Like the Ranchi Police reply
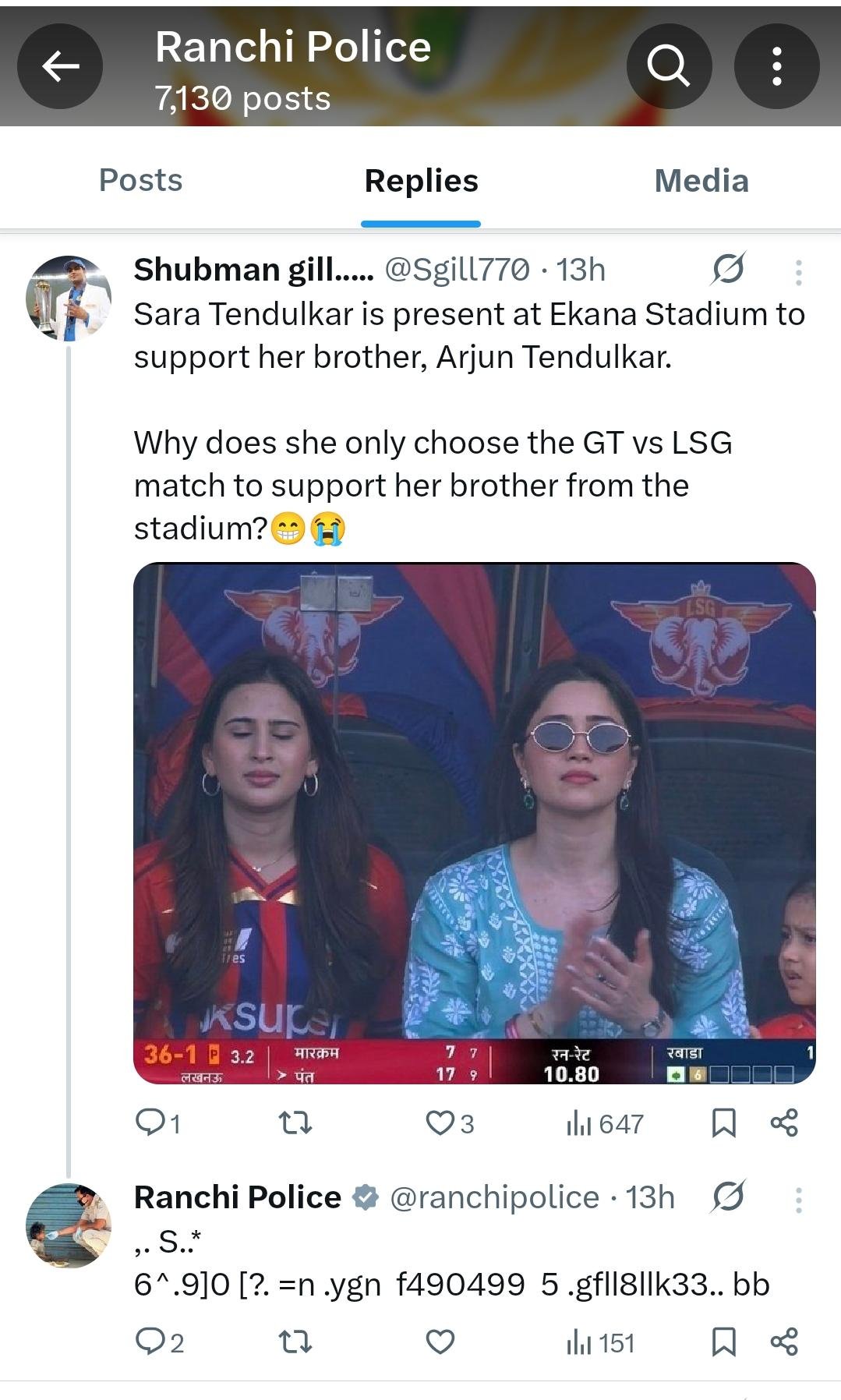This screenshot has width=841, height=1400. click(440, 1342)
